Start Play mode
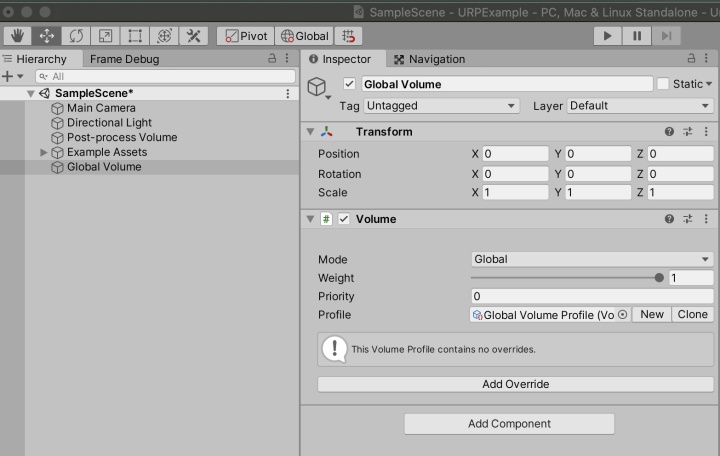The height and width of the screenshot is (456, 720). [x=607, y=36]
